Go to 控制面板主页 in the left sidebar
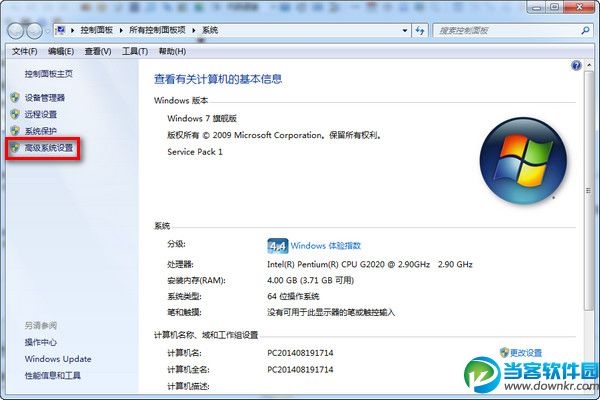Viewport: 600px width, 400px height. (49, 74)
